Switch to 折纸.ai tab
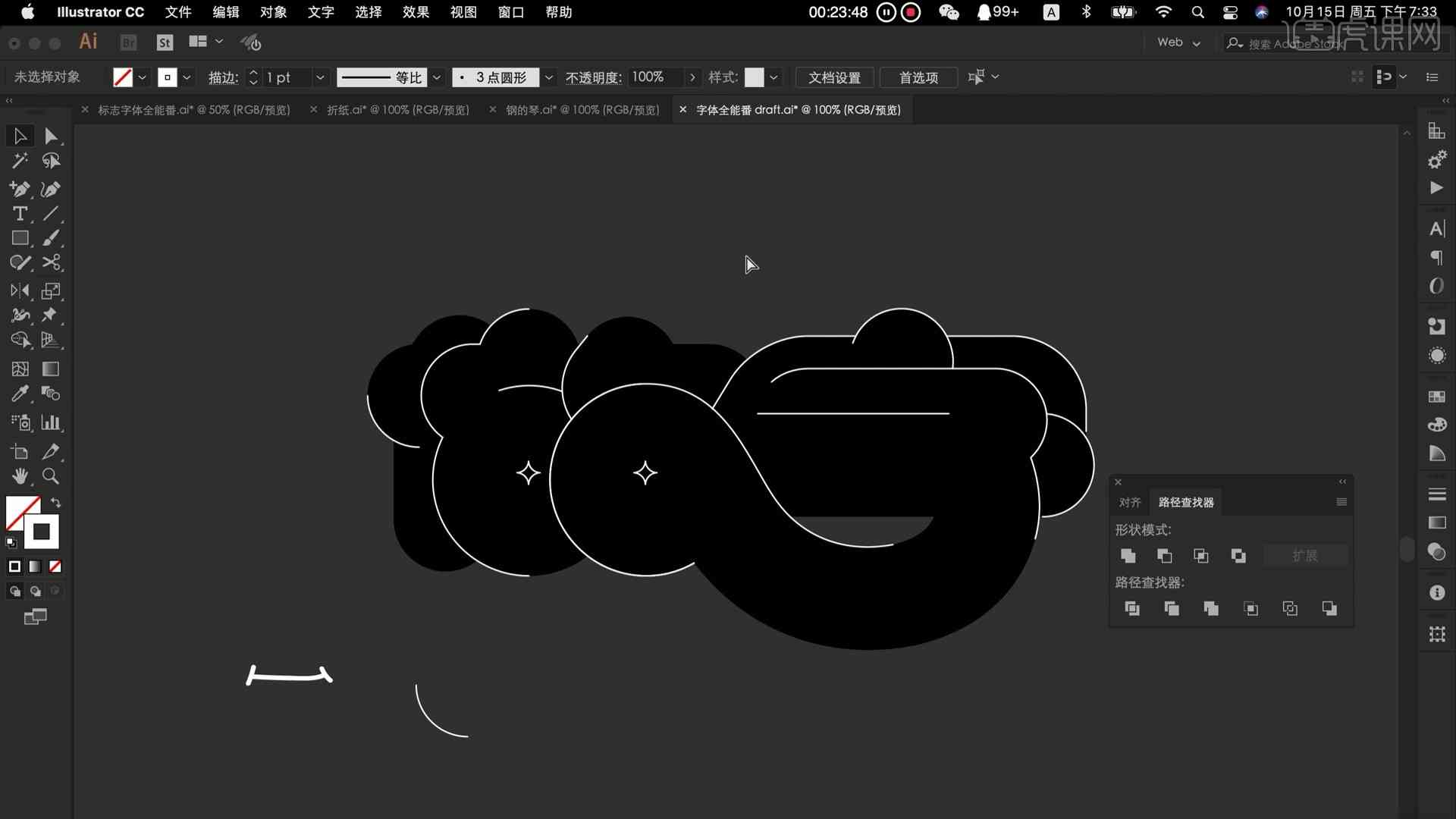Viewport: 1456px width, 819px height. click(398, 109)
